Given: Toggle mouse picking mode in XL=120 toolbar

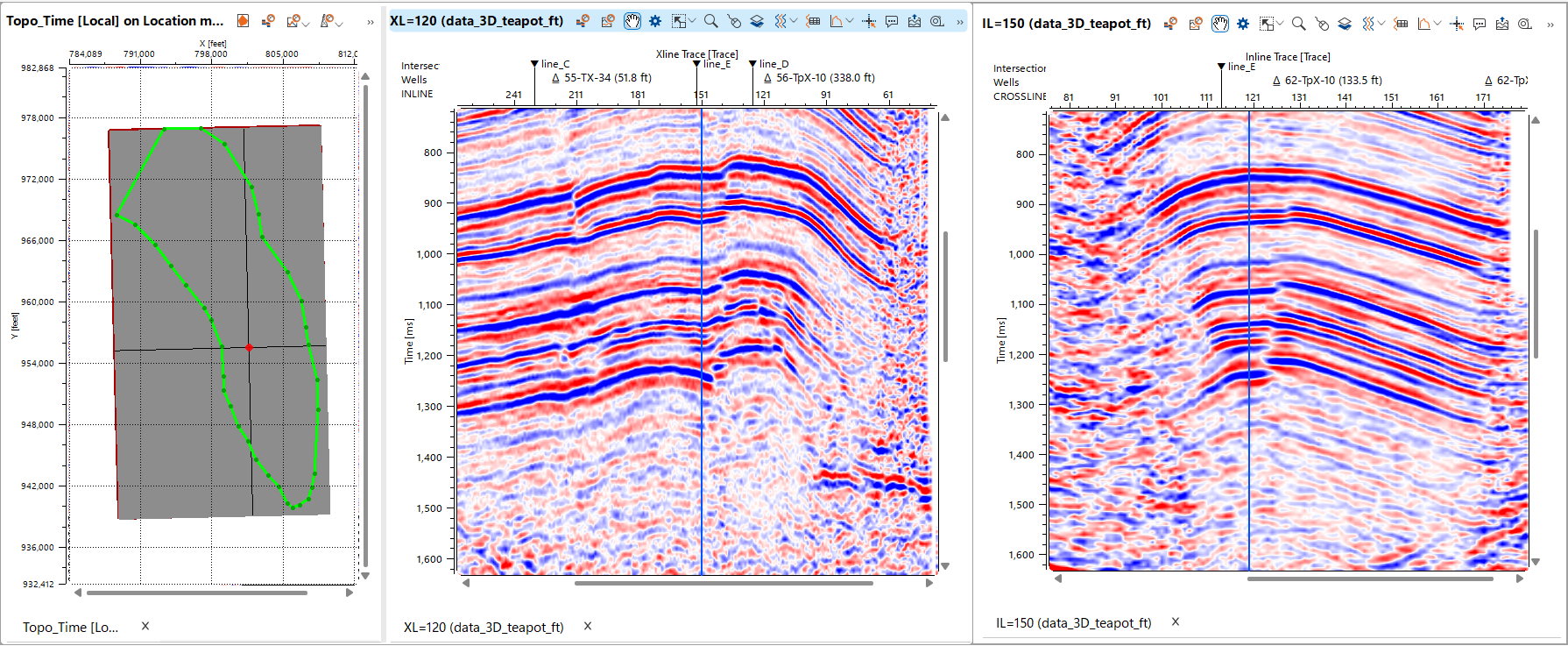Looking at the screenshot, I should coord(734,21).
